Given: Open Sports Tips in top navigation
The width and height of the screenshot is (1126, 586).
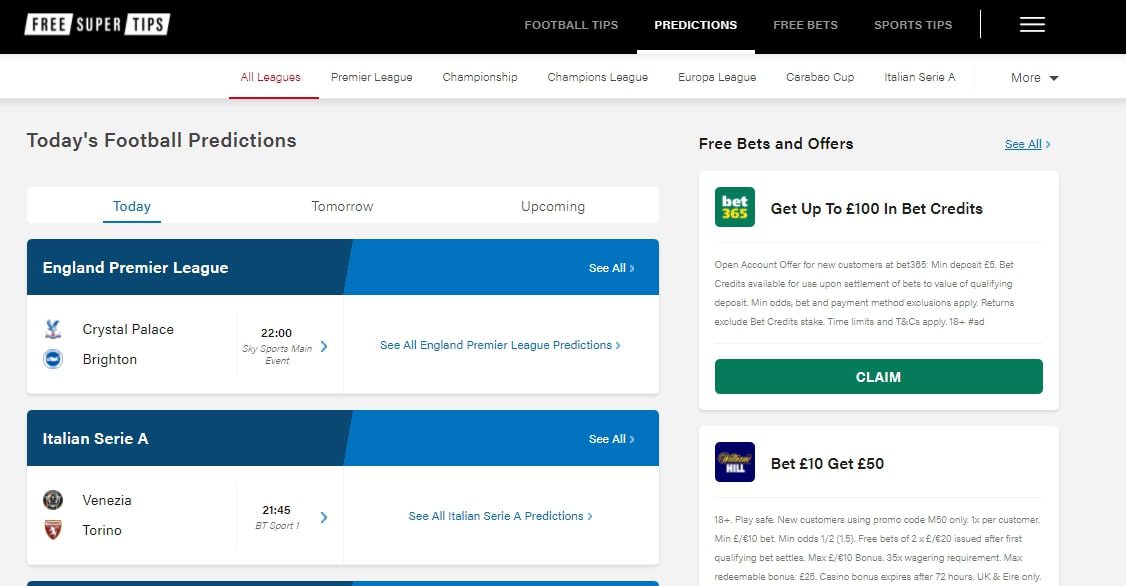Looking at the screenshot, I should 913,24.
